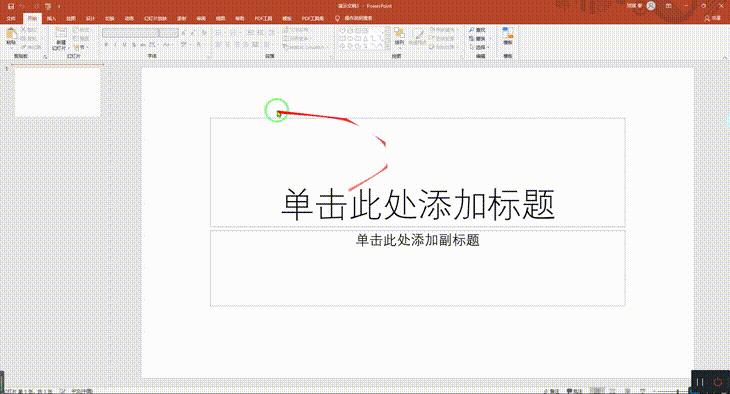The image size is (730, 394).
Task: Copy the selected content
Action: [x=29, y=38]
